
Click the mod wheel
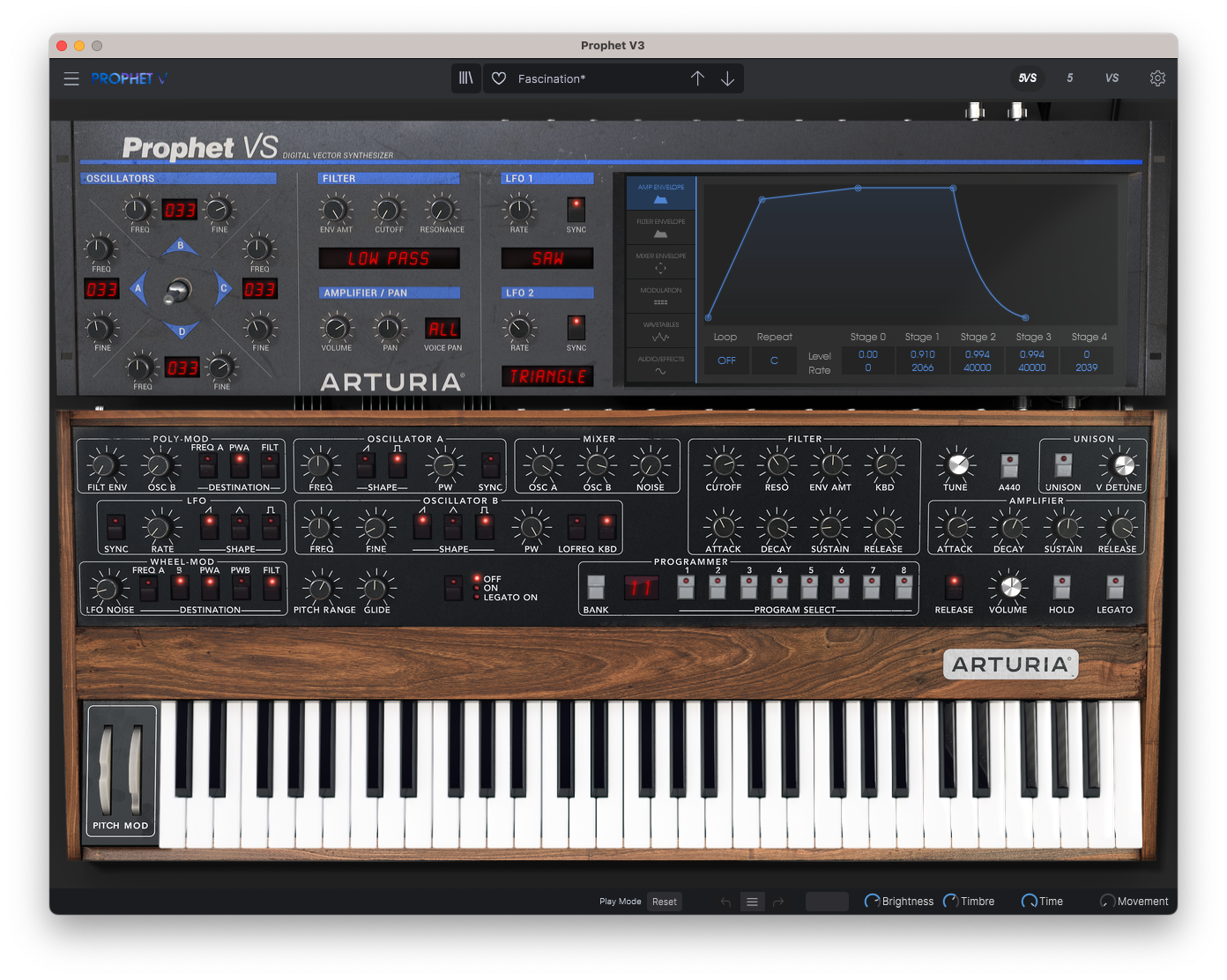pyautogui.click(x=135, y=769)
